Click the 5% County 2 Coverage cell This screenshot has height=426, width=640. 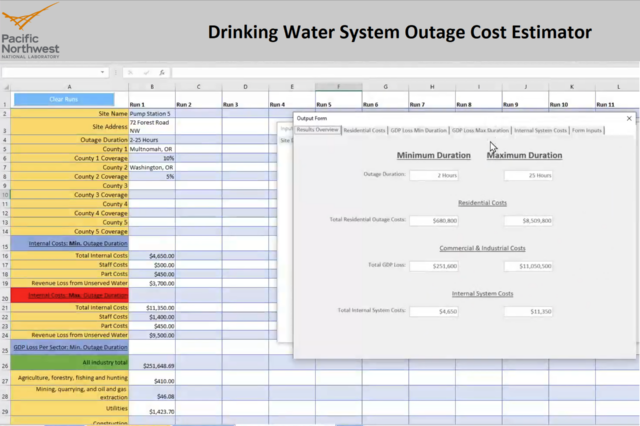pos(152,176)
